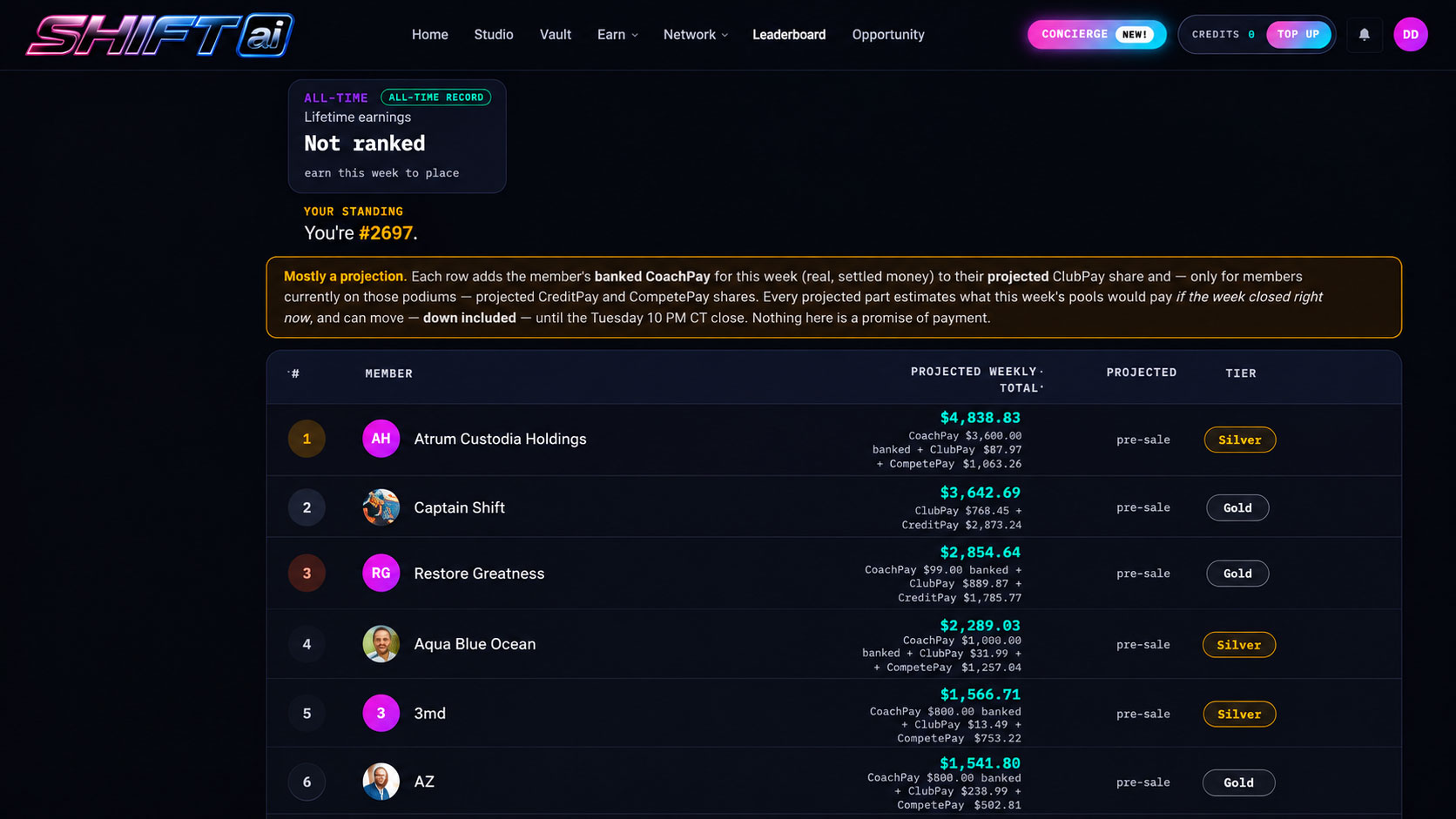Click the rank 5 badge
This screenshot has width=1456, height=819.
pos(307,713)
